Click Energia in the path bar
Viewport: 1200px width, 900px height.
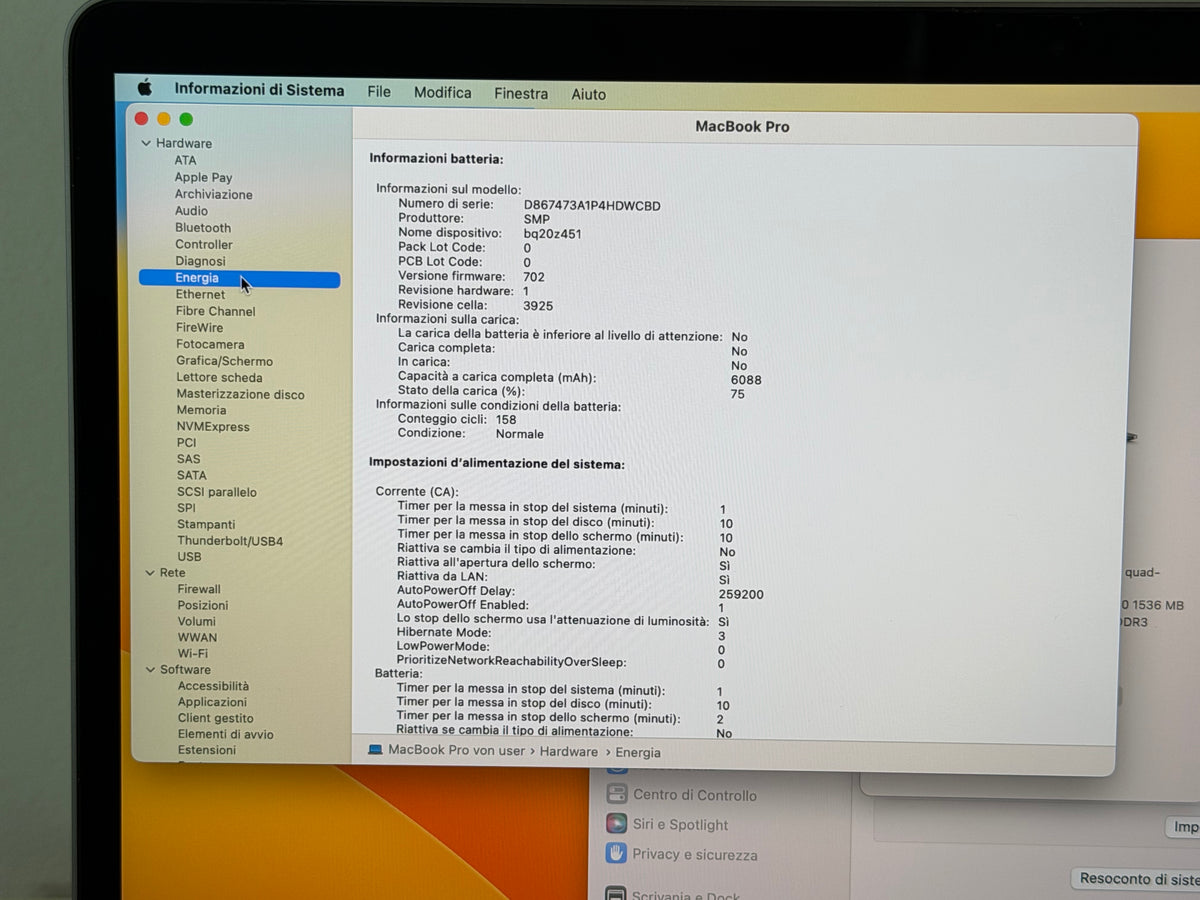click(638, 753)
